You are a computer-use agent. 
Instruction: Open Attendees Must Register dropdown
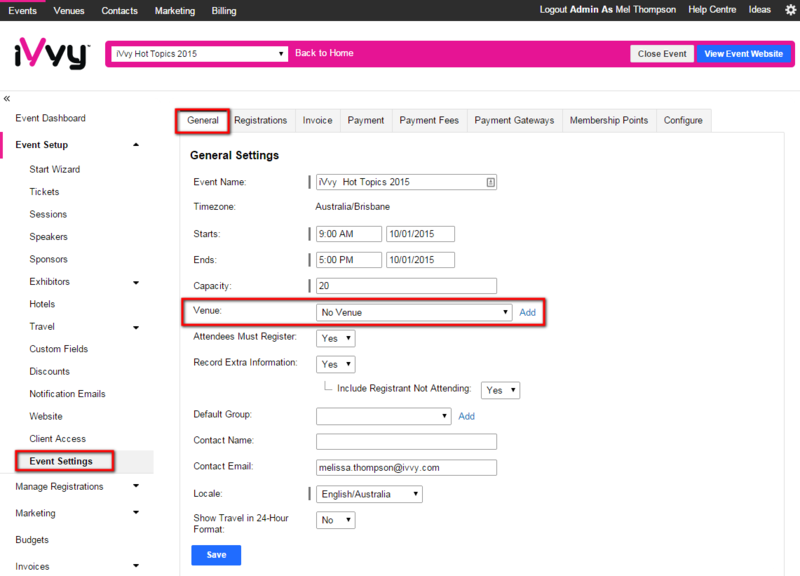coord(335,338)
